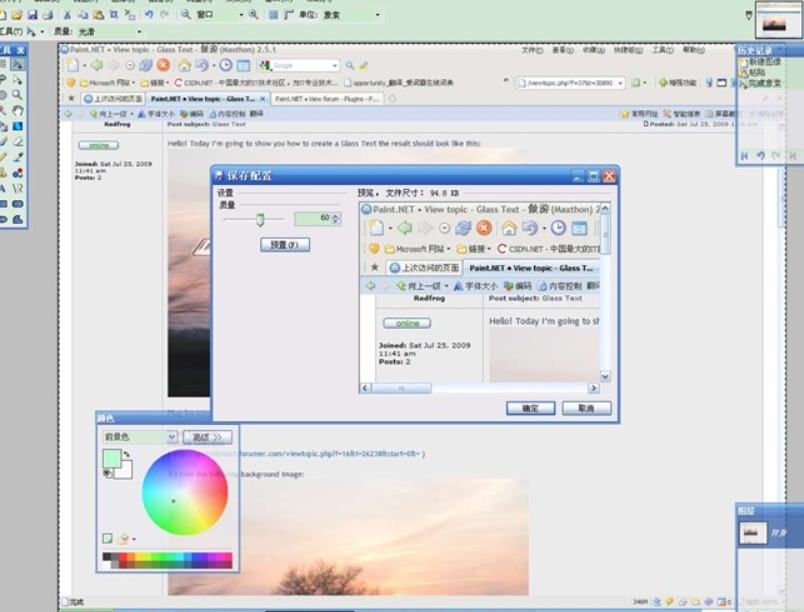Step back one action in History panel

760,156
